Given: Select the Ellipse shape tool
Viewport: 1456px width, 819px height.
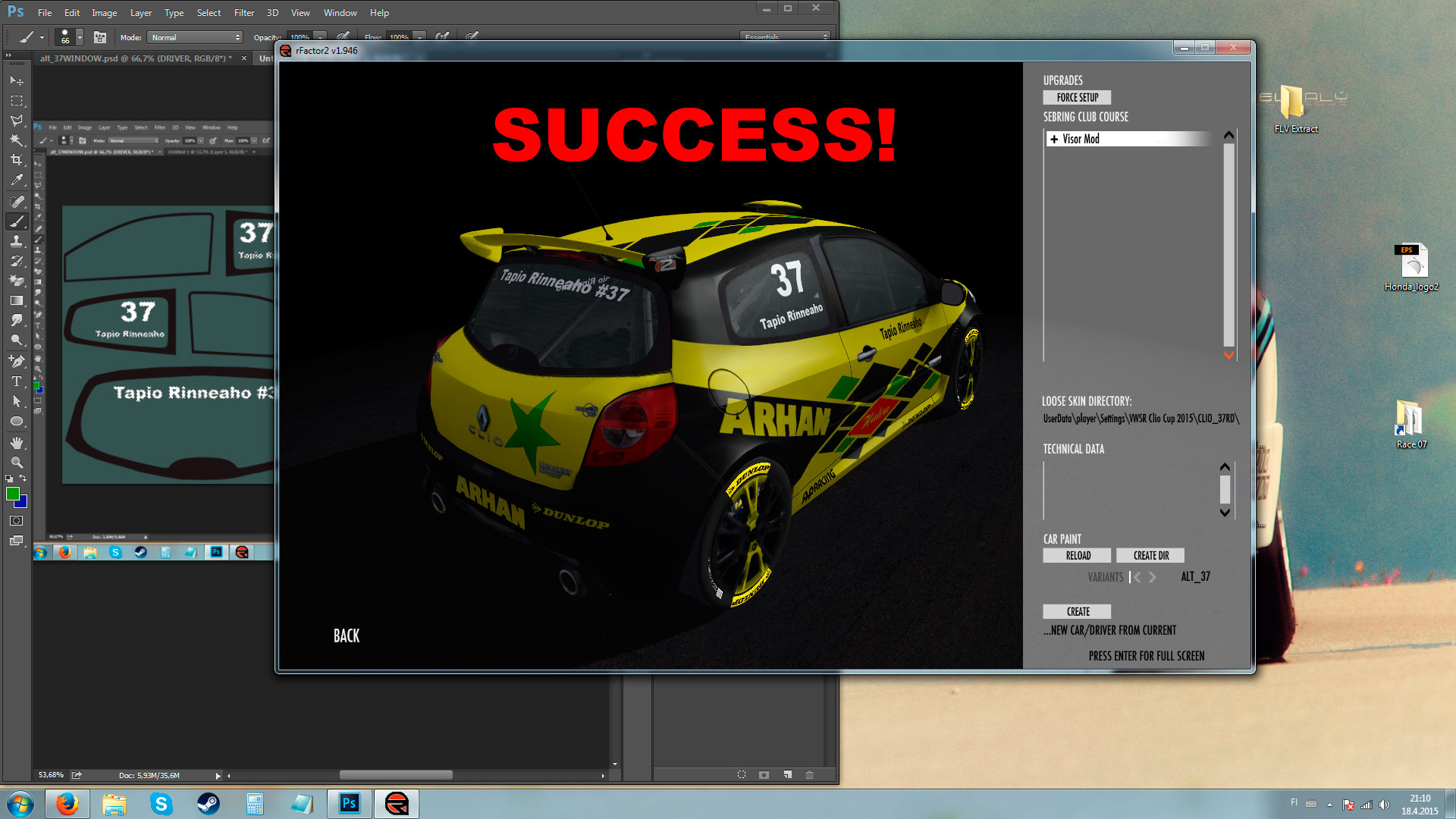Looking at the screenshot, I should (16, 421).
